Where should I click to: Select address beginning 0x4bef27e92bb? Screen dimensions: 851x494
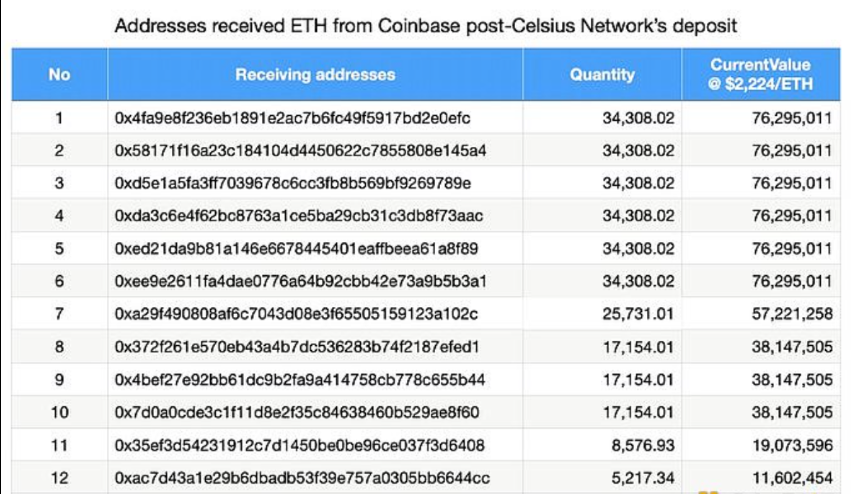click(x=300, y=380)
